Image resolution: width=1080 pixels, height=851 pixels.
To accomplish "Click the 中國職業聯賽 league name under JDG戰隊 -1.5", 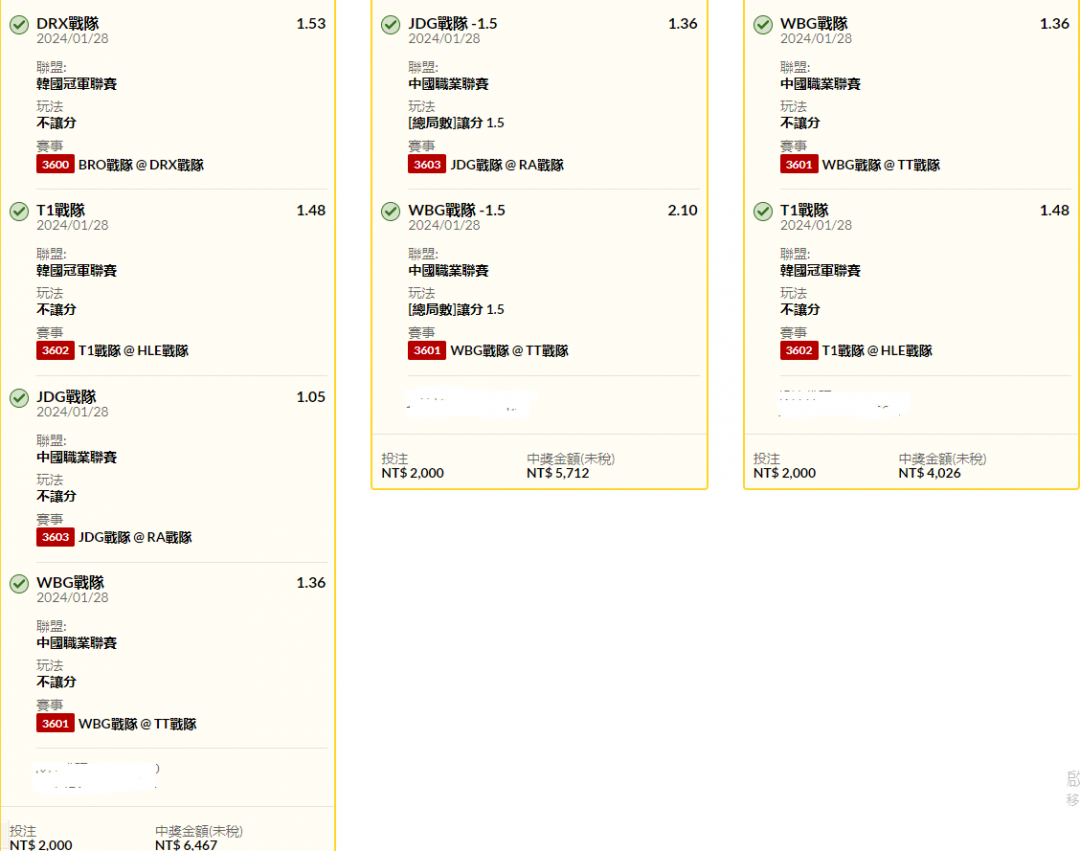I will coord(448,84).
